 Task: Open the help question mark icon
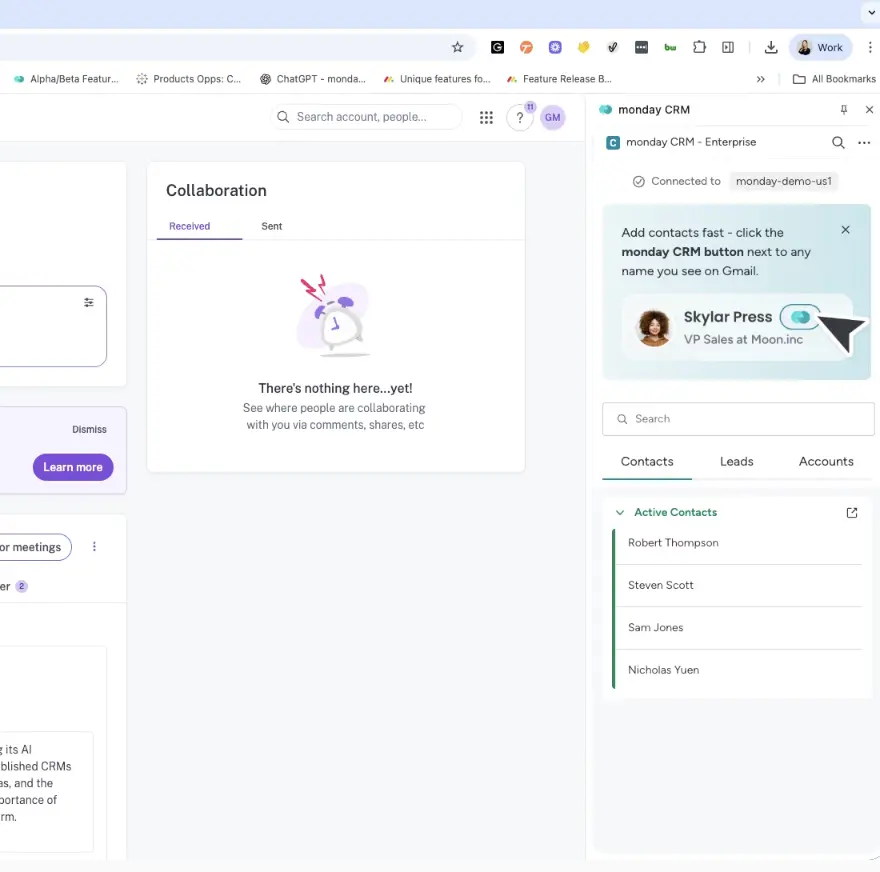(520, 118)
